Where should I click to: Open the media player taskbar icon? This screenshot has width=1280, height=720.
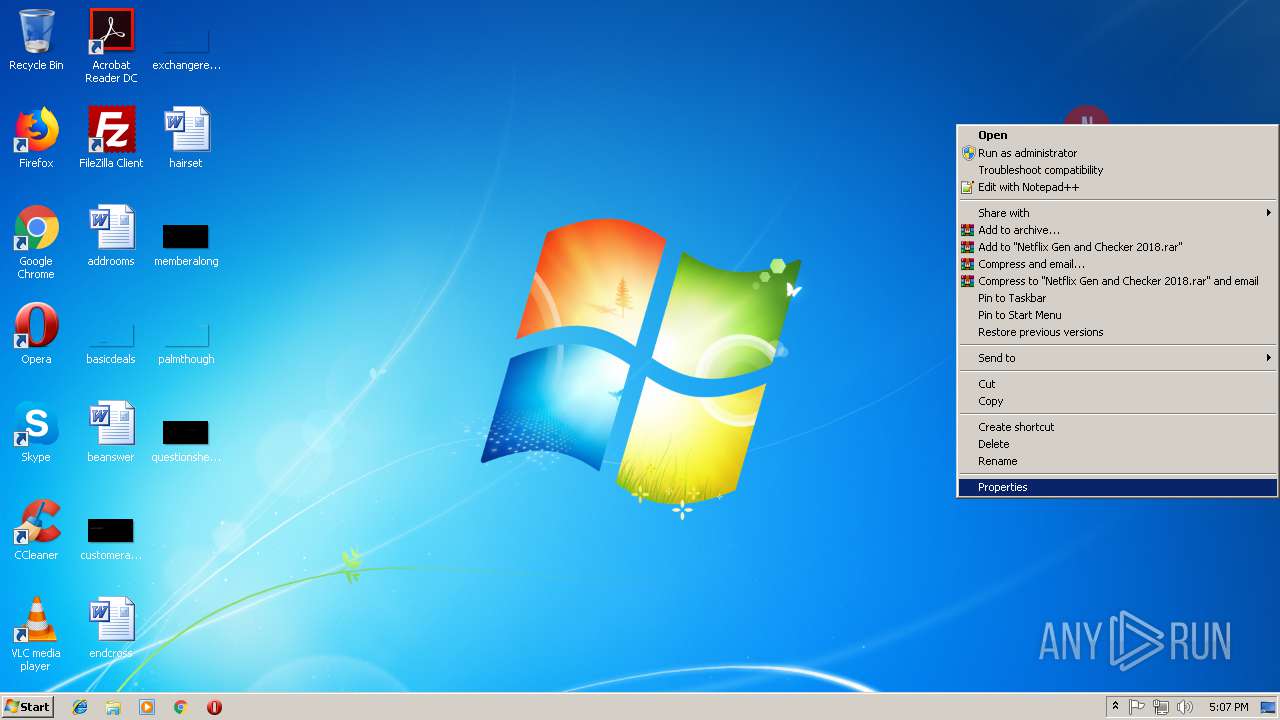click(x=147, y=707)
